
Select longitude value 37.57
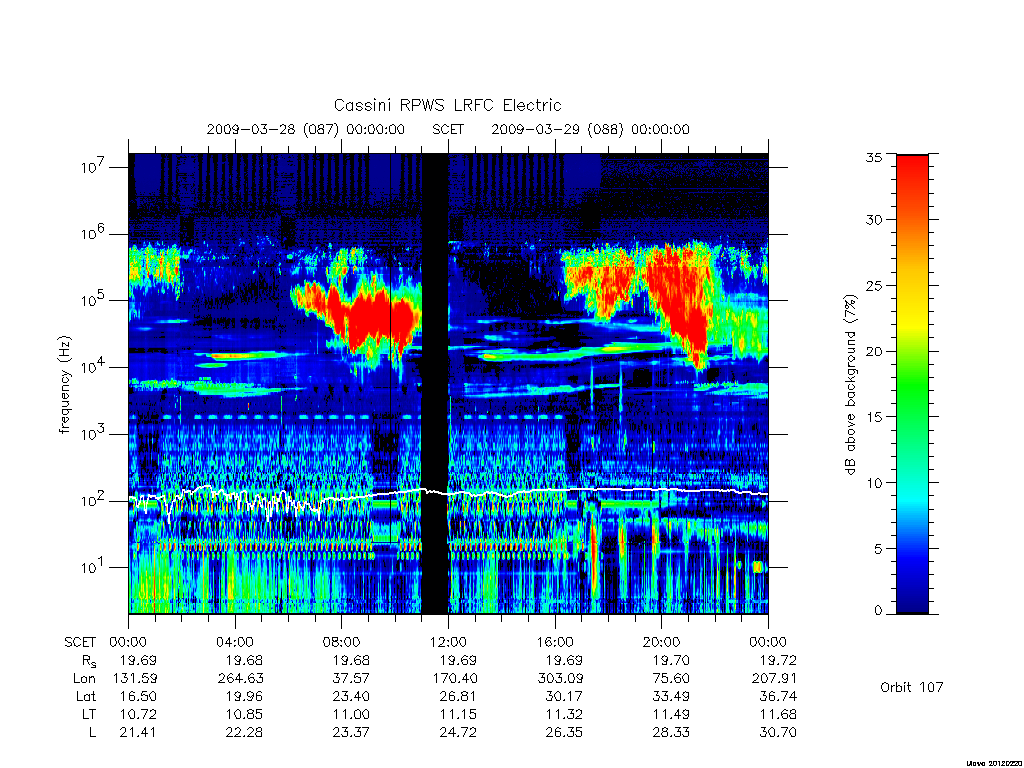[351, 679]
